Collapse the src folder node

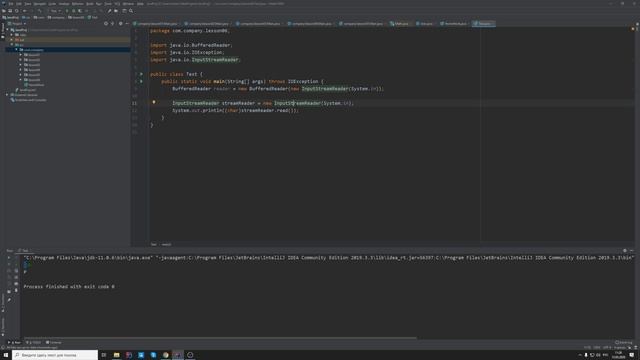pyautogui.click(x=12, y=44)
